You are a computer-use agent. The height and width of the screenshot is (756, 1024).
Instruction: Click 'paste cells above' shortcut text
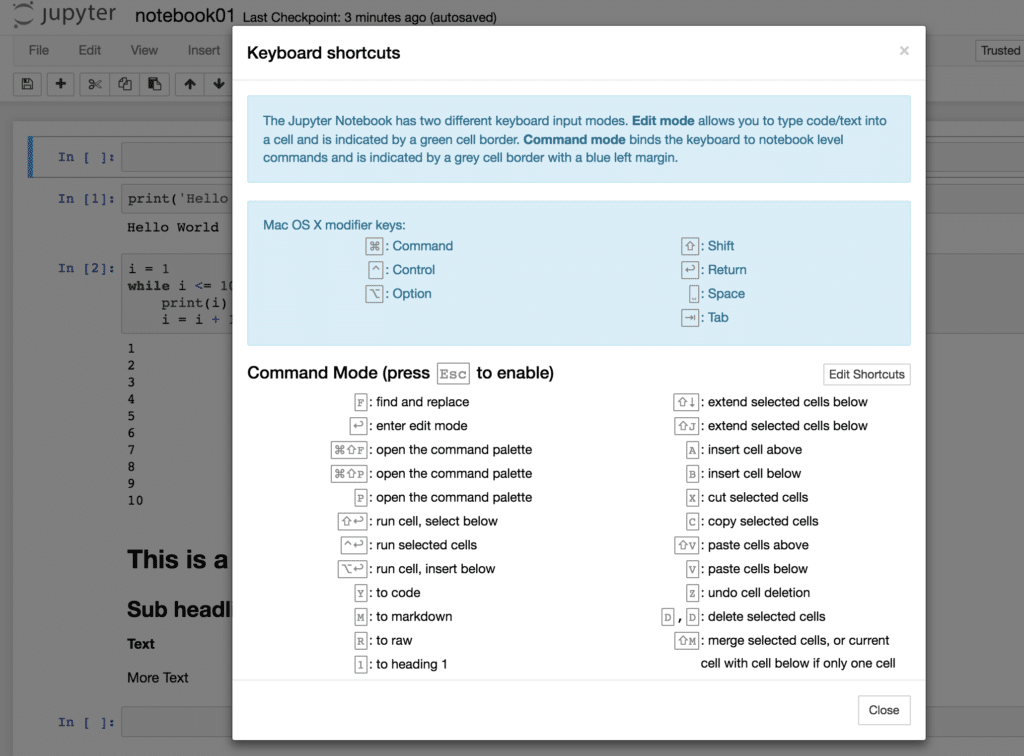click(x=758, y=545)
